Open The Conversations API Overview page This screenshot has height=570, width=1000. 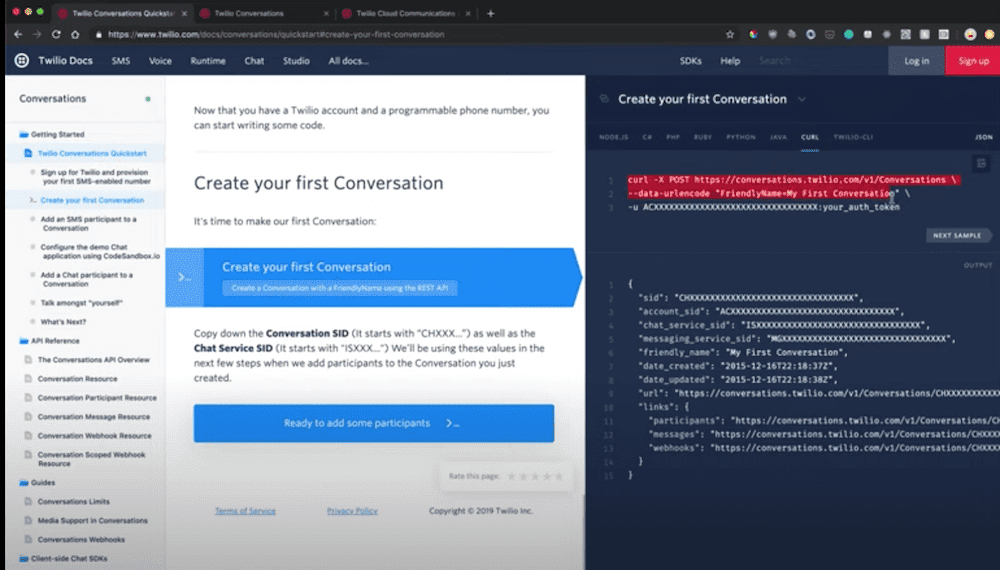(93, 360)
